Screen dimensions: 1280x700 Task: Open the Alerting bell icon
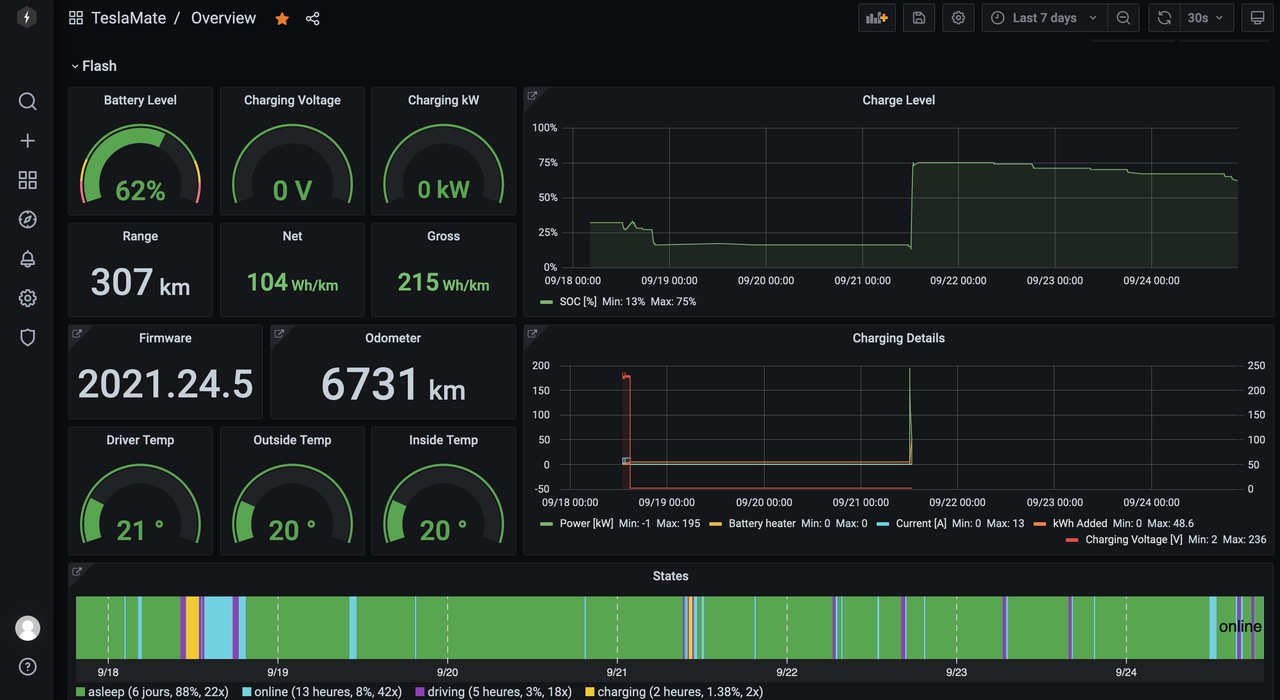tap(27, 259)
